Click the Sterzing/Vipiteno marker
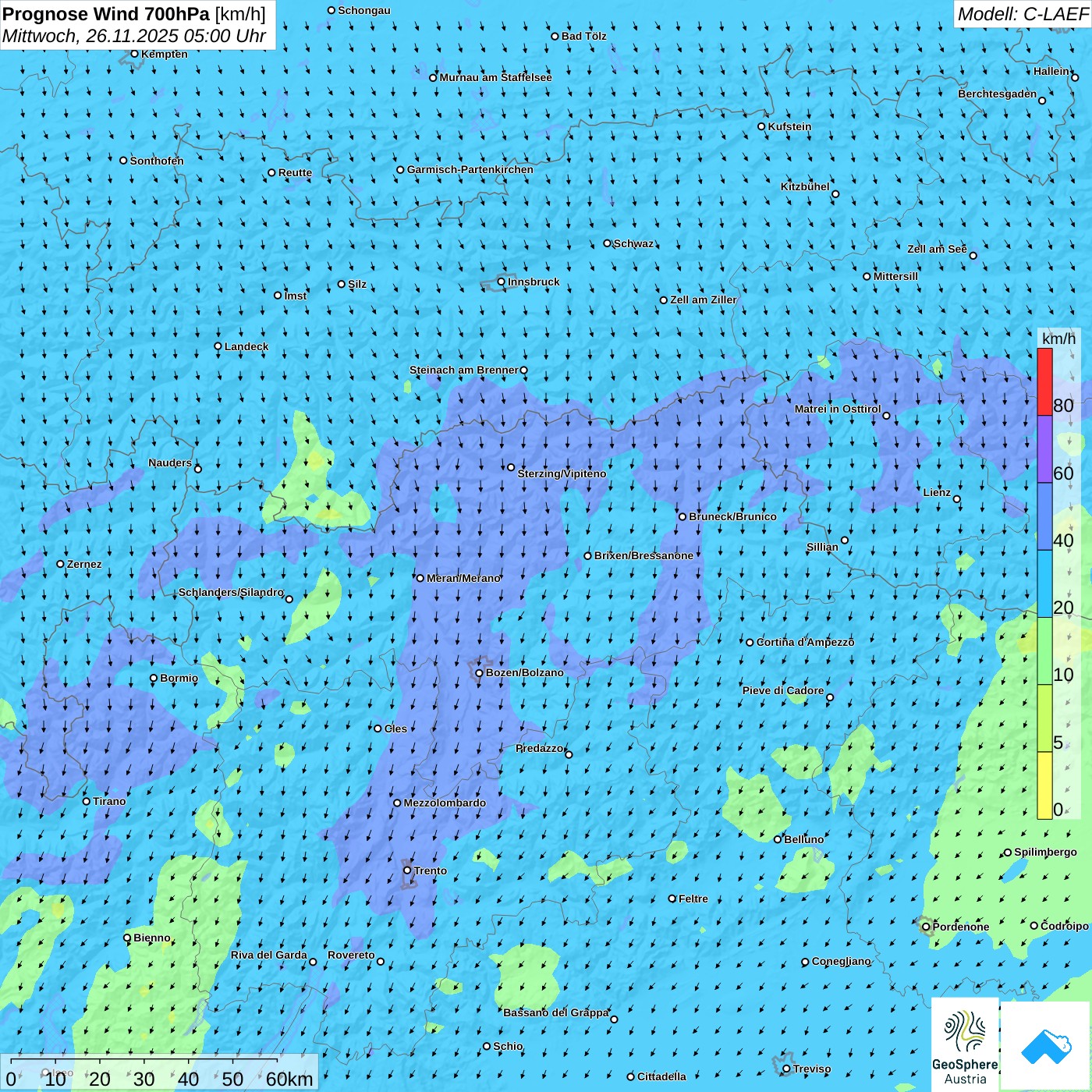This screenshot has height=1092, width=1092. [511, 467]
